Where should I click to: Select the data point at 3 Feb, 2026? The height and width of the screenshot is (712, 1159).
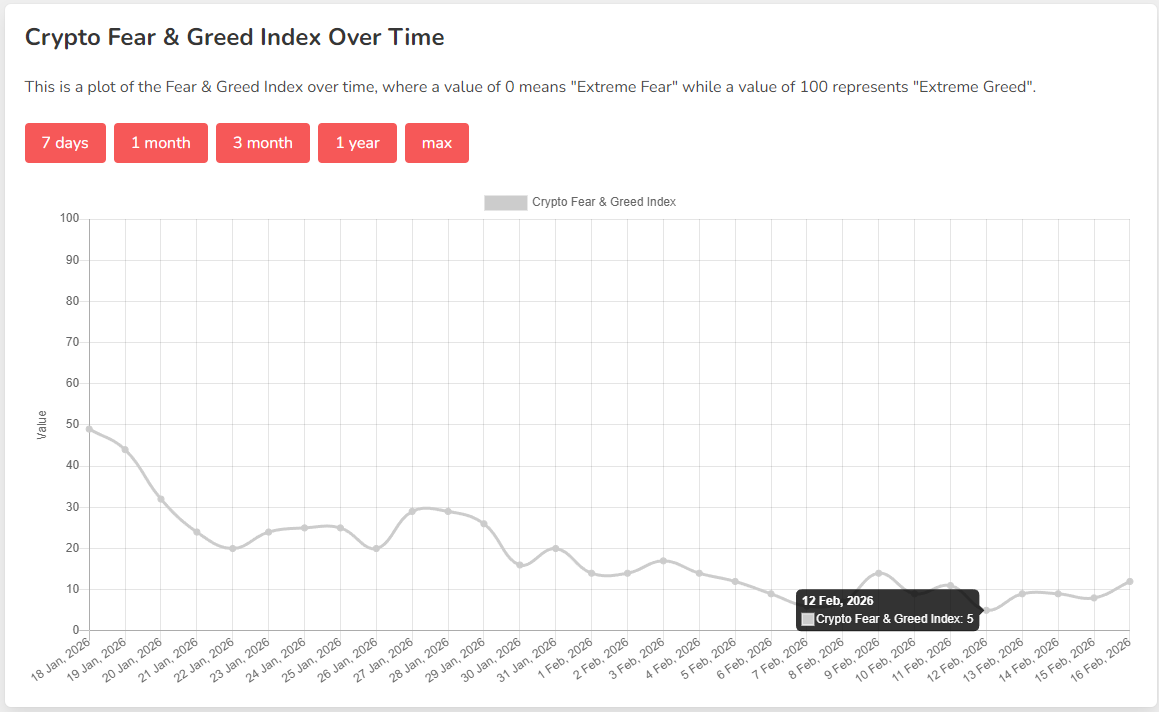663,561
